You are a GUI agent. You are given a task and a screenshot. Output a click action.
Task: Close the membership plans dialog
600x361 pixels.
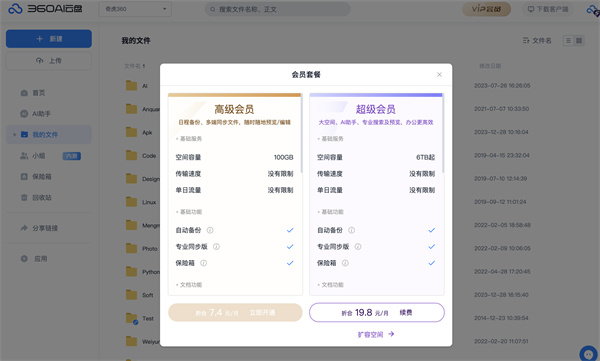[x=439, y=75]
